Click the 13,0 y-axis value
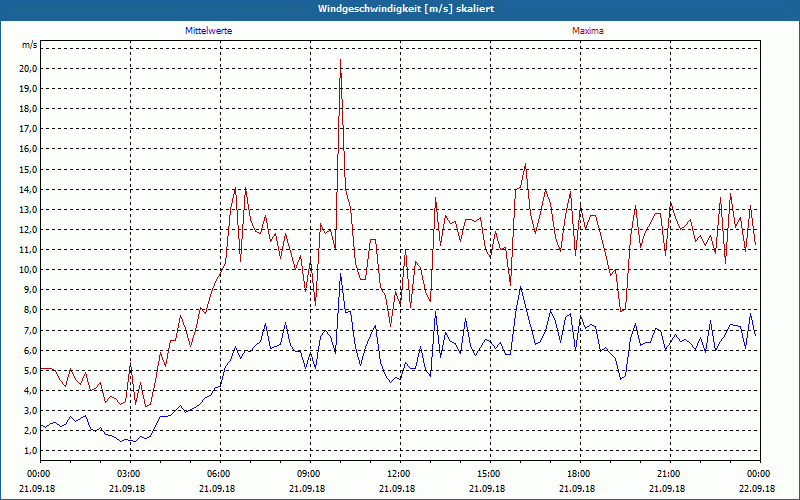800x500 pixels. 29,210
